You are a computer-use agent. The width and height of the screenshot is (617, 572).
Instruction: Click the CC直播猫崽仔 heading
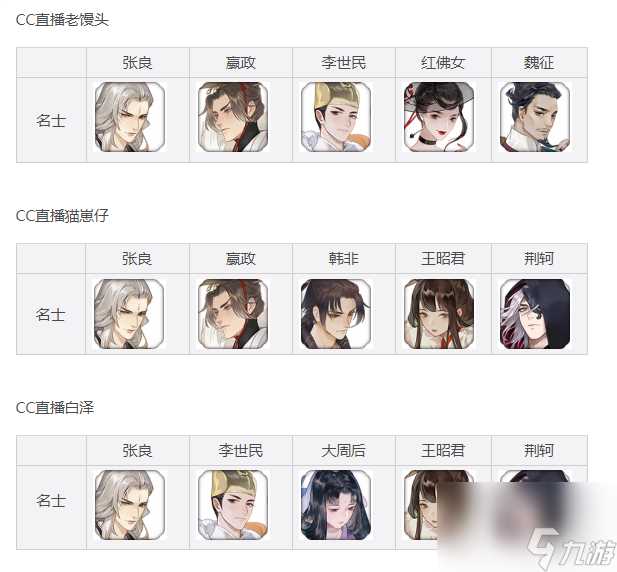tap(62, 215)
